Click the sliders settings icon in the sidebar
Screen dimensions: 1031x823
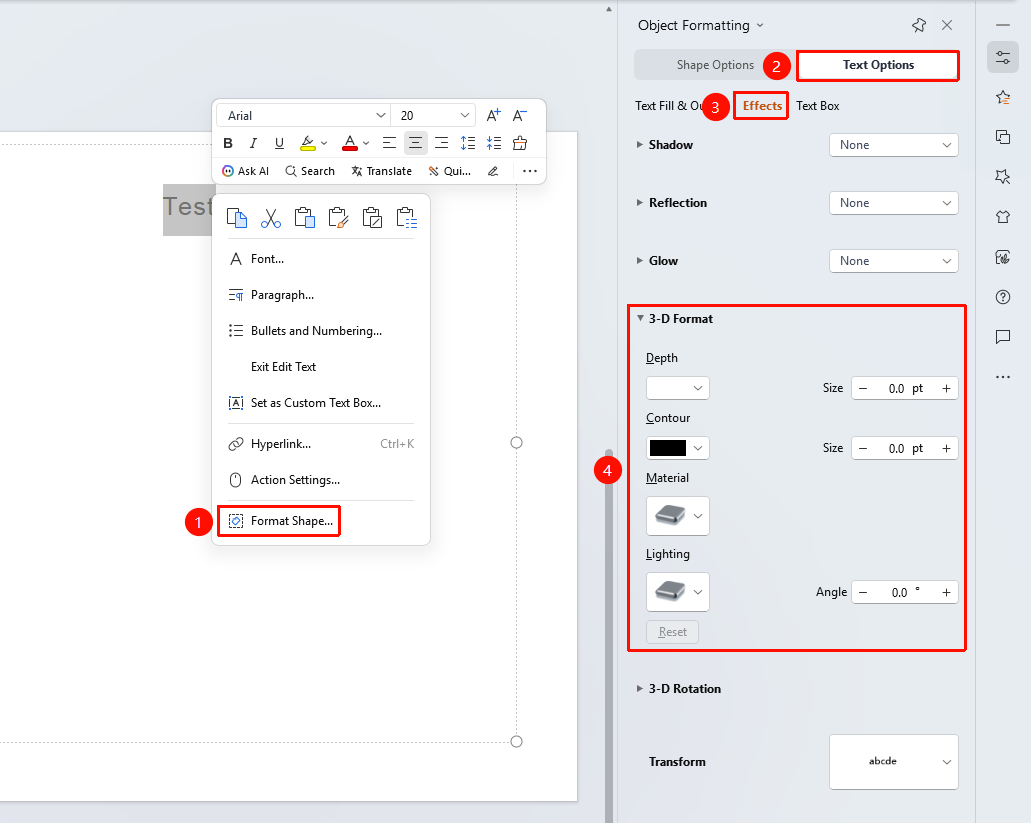[1003, 58]
